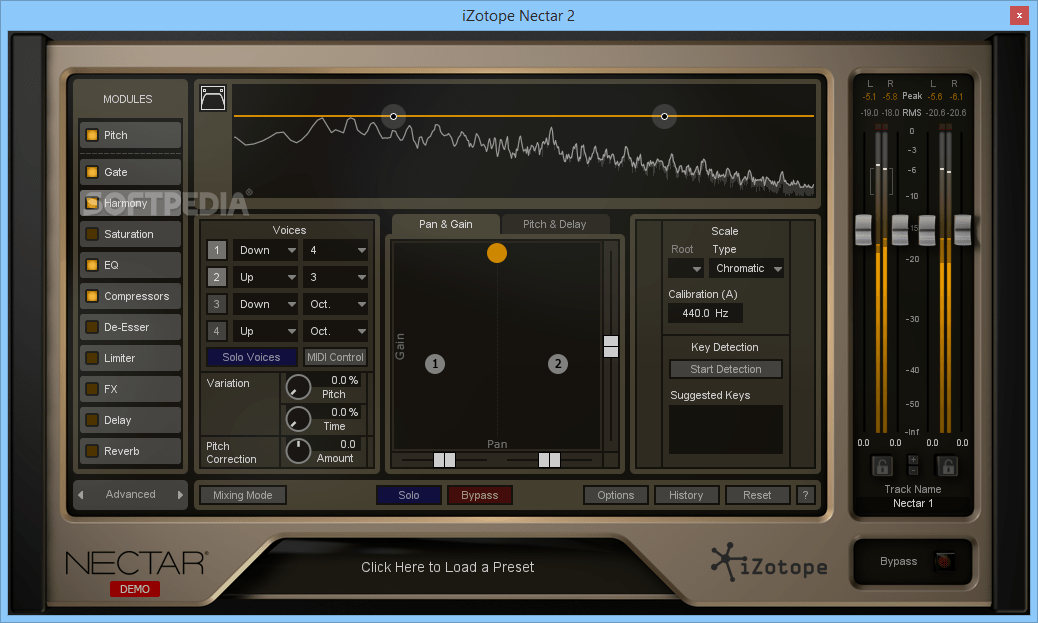Image resolution: width=1038 pixels, height=623 pixels.
Task: Select the Pan & Gain tab
Action: (445, 224)
